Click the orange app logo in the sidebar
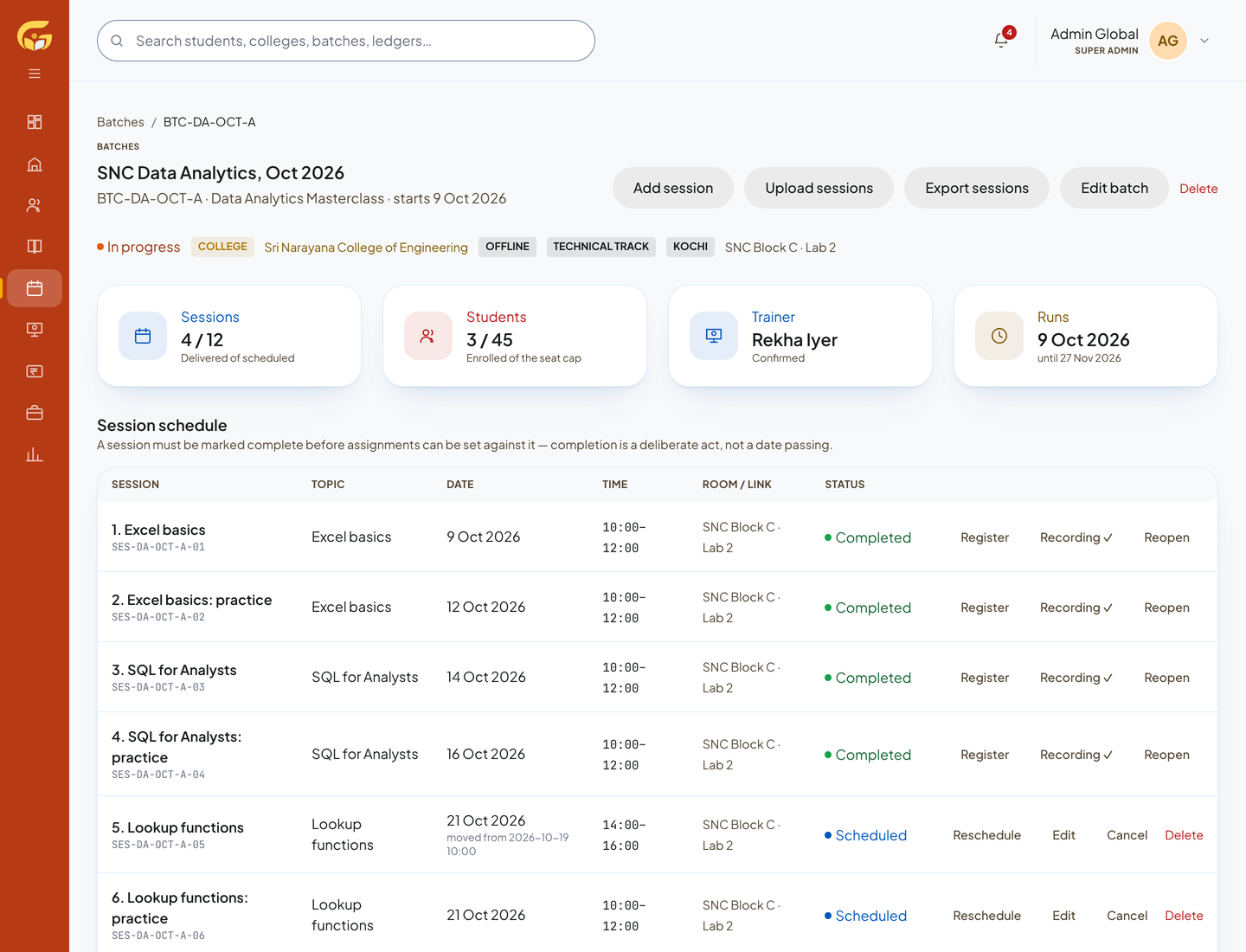This screenshot has height=952, width=1246. tap(35, 36)
